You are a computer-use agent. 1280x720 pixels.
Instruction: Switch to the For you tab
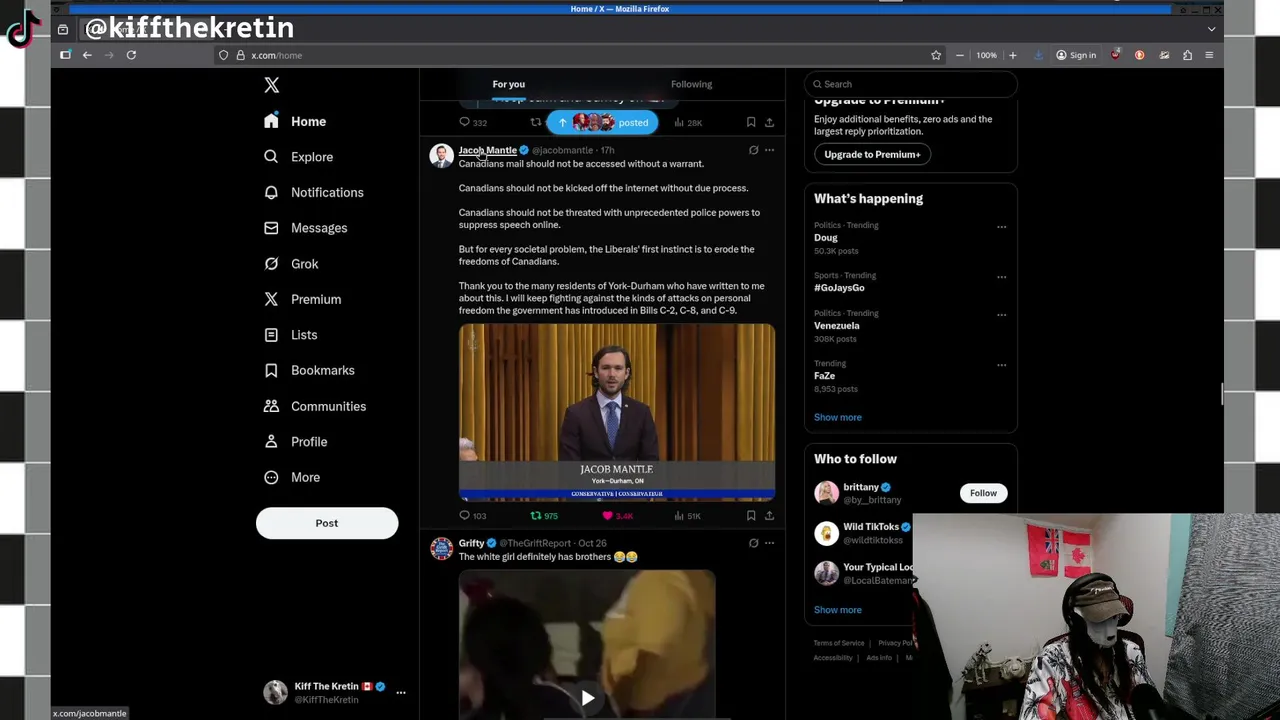pyautogui.click(x=508, y=84)
